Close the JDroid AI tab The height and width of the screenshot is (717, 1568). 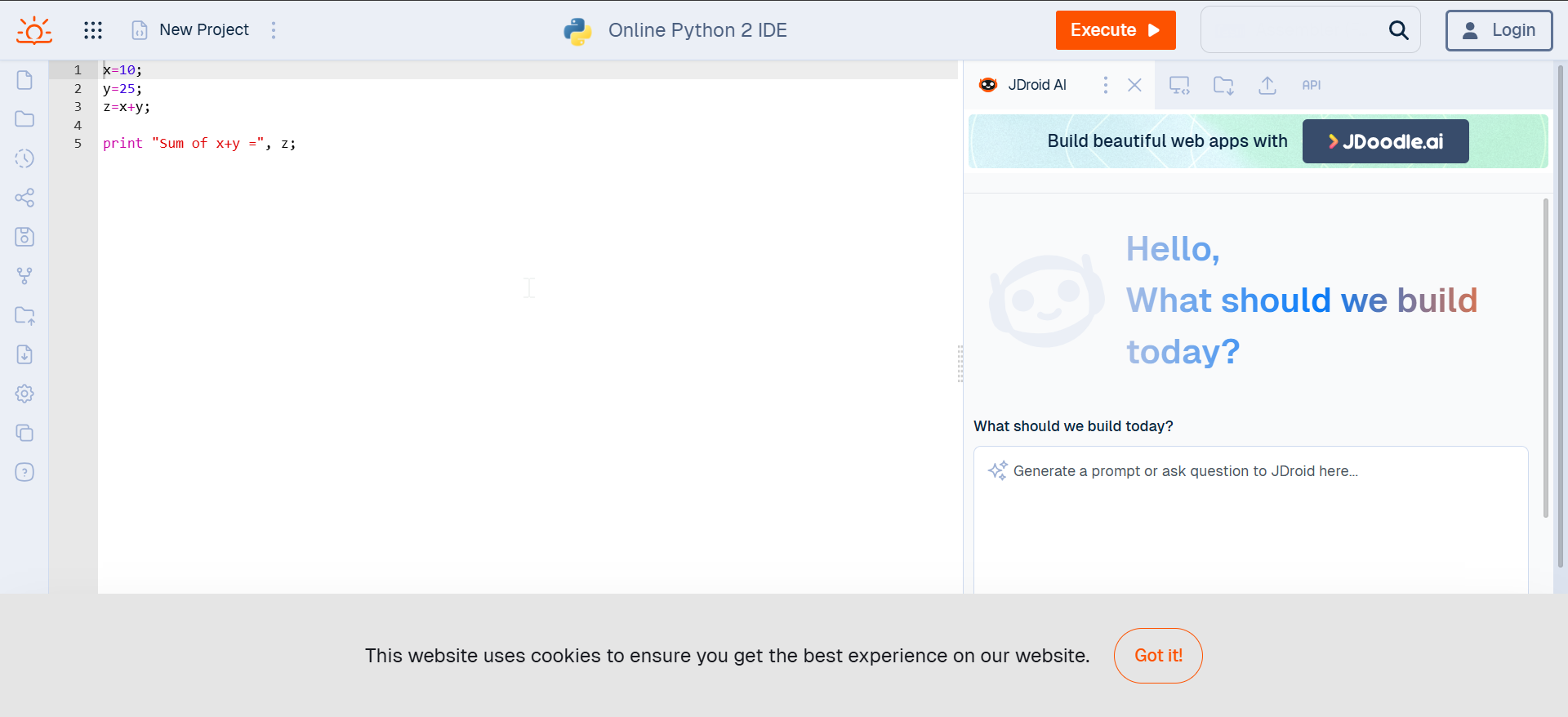[1134, 85]
